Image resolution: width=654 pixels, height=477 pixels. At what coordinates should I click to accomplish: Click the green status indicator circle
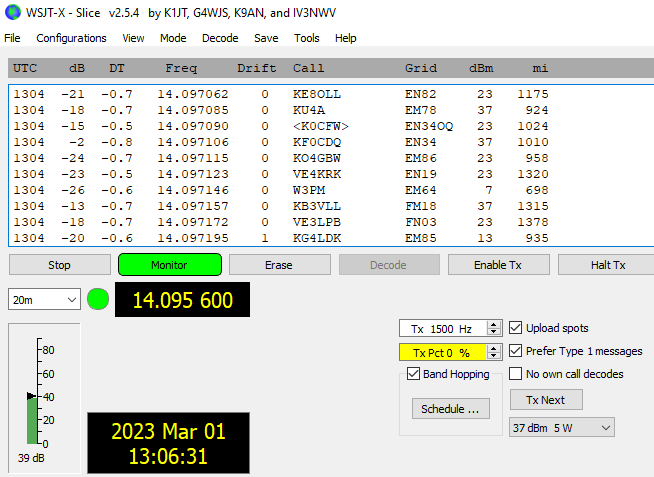tap(98, 299)
